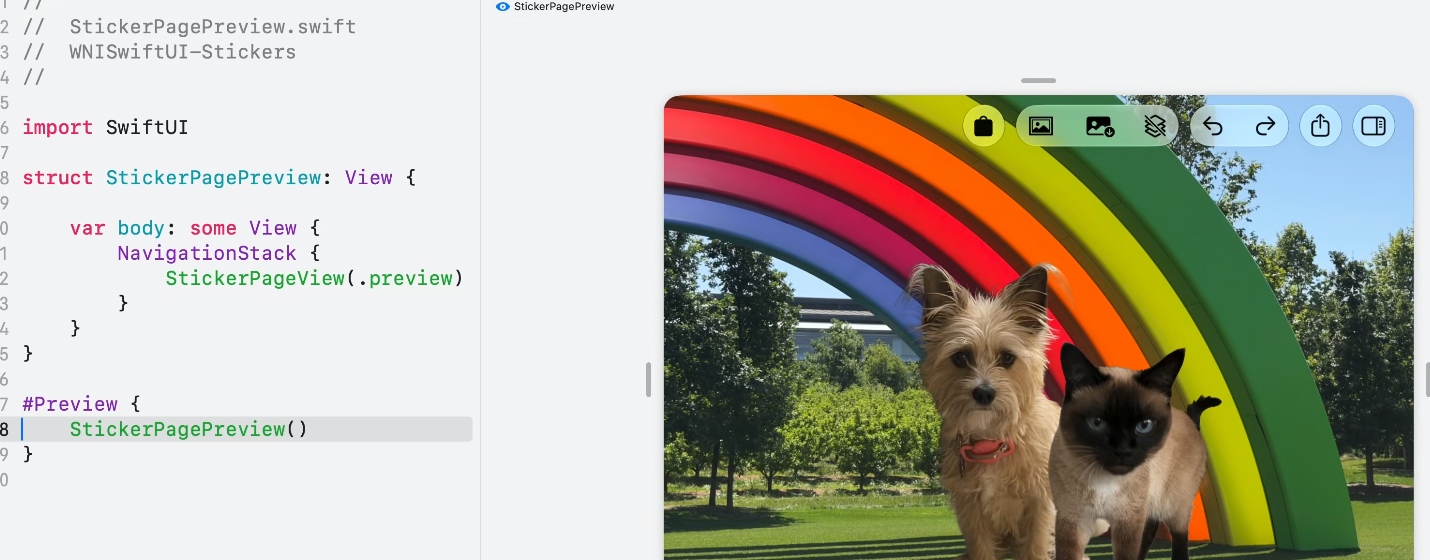Click the 'NavigationStack' keyword
This screenshot has height=560, width=1430.
[x=207, y=253]
